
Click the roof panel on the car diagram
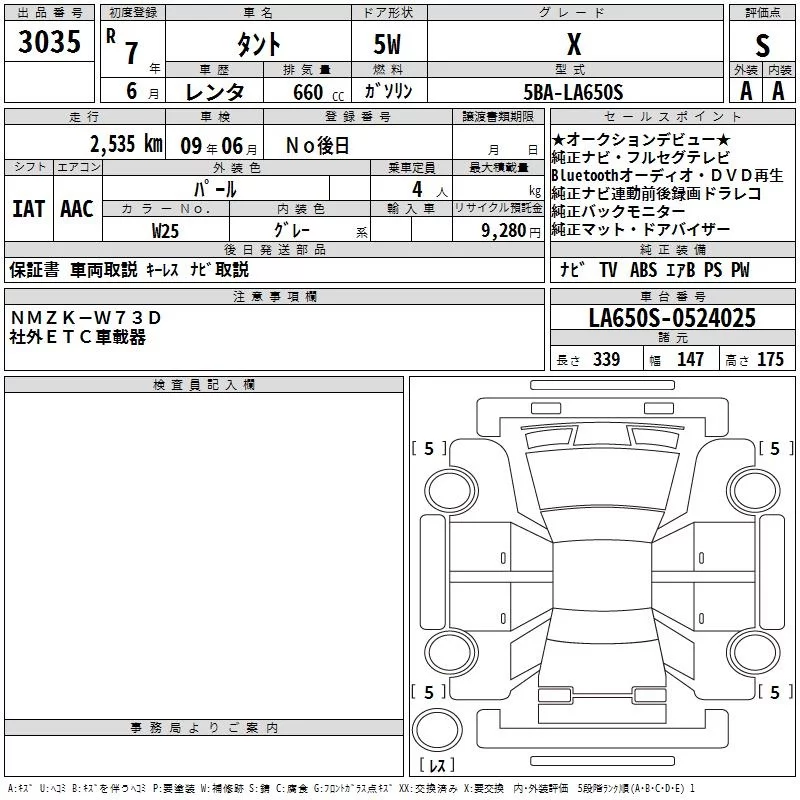click(x=602, y=576)
